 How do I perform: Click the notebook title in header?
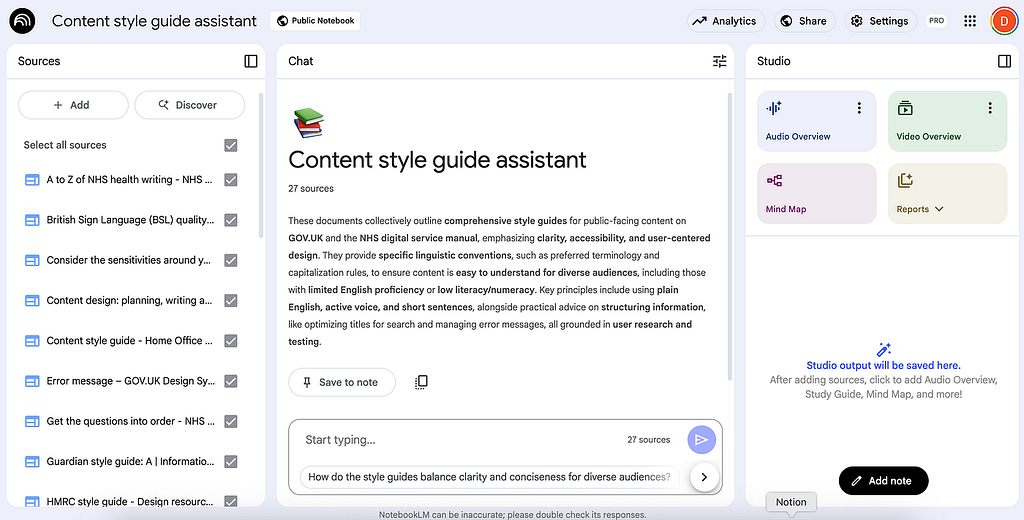point(154,21)
